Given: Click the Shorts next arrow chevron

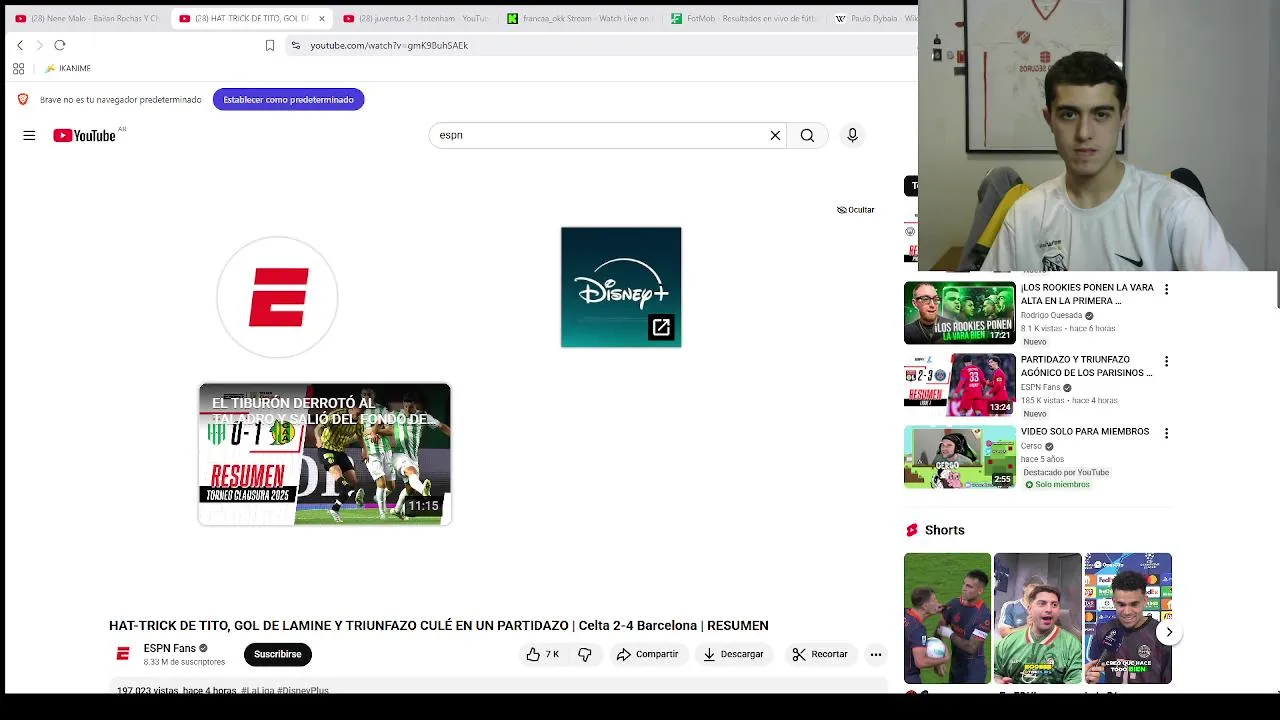Looking at the screenshot, I should [1169, 632].
